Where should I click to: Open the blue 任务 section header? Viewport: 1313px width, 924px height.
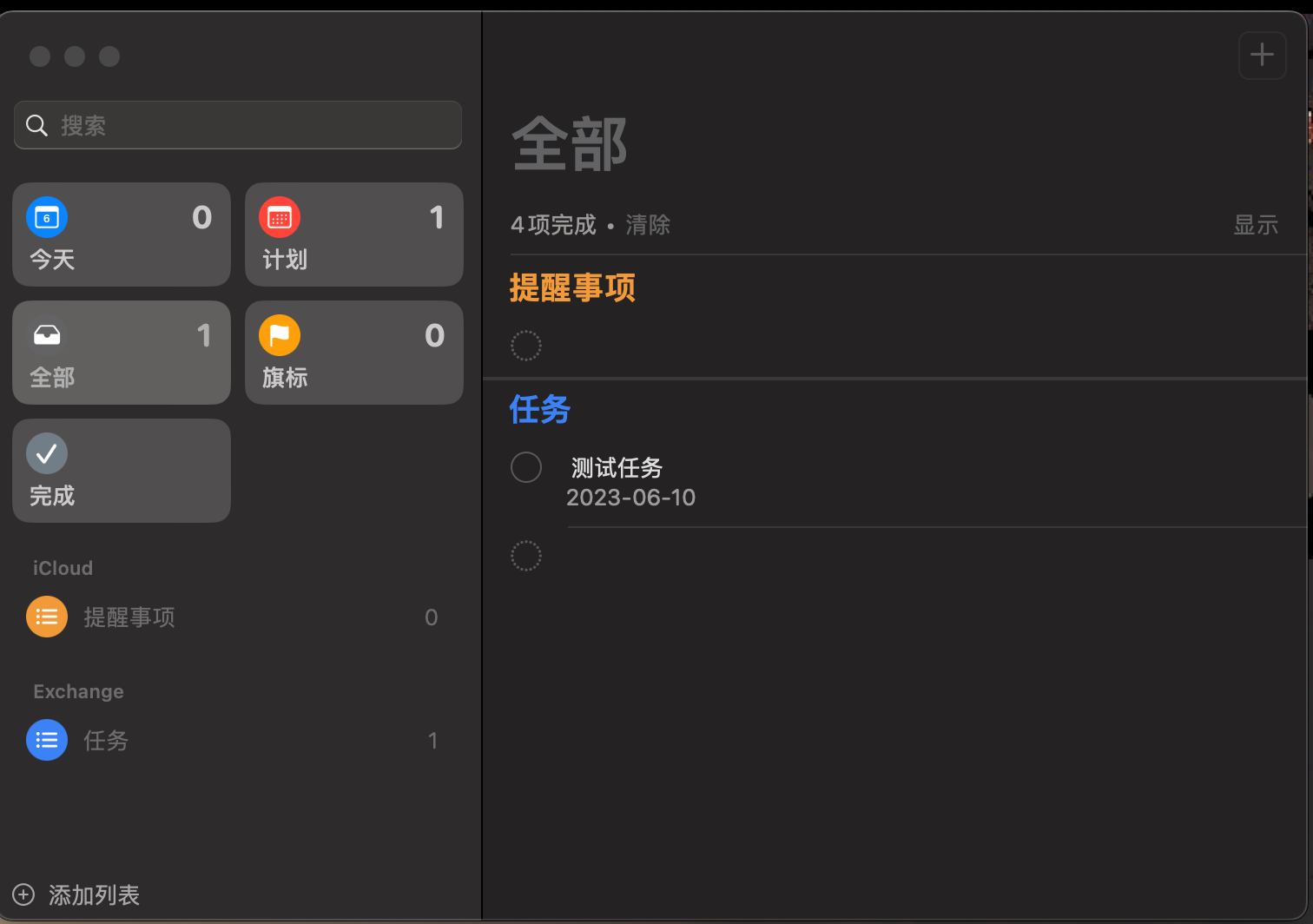pyautogui.click(x=539, y=409)
